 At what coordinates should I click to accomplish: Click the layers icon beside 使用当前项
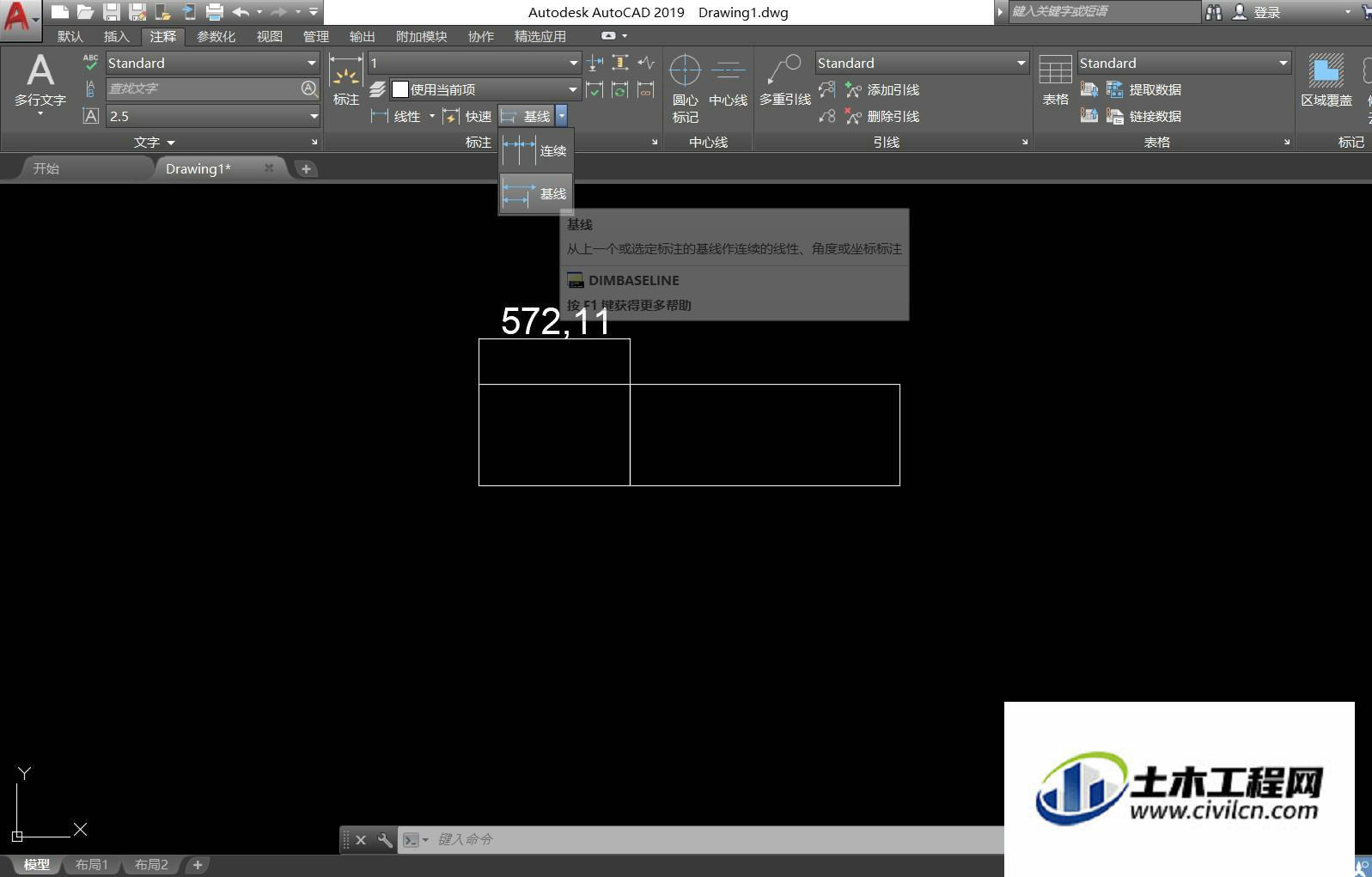(x=377, y=89)
